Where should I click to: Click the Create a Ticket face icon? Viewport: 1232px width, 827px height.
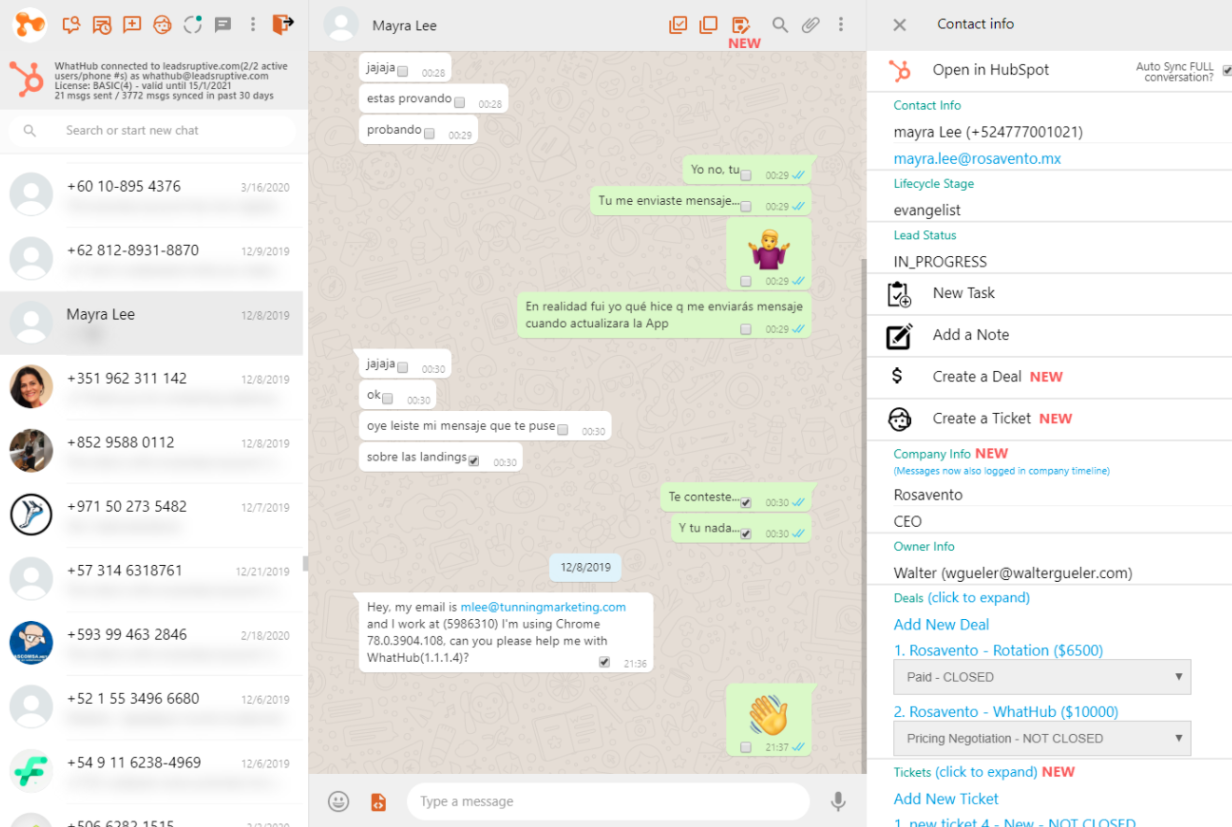[899, 419]
